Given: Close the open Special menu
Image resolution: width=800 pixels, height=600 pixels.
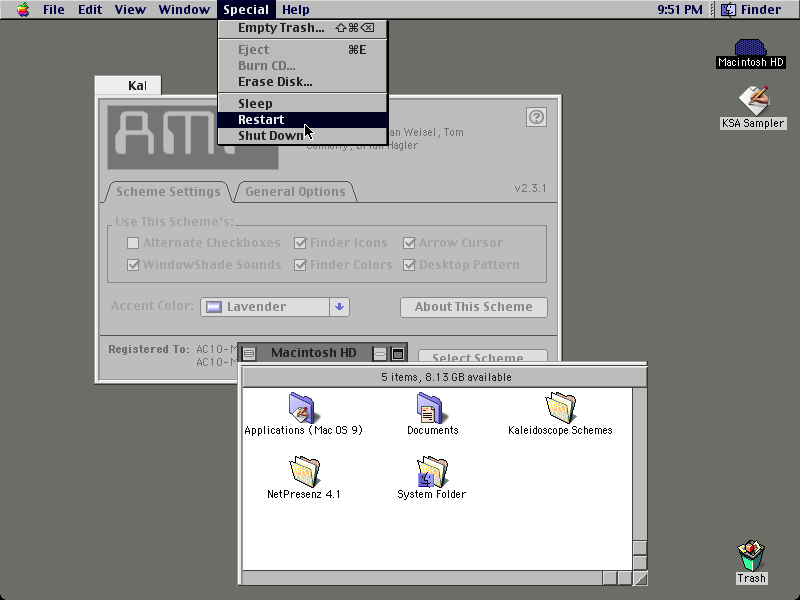Looking at the screenshot, I should (246, 9).
